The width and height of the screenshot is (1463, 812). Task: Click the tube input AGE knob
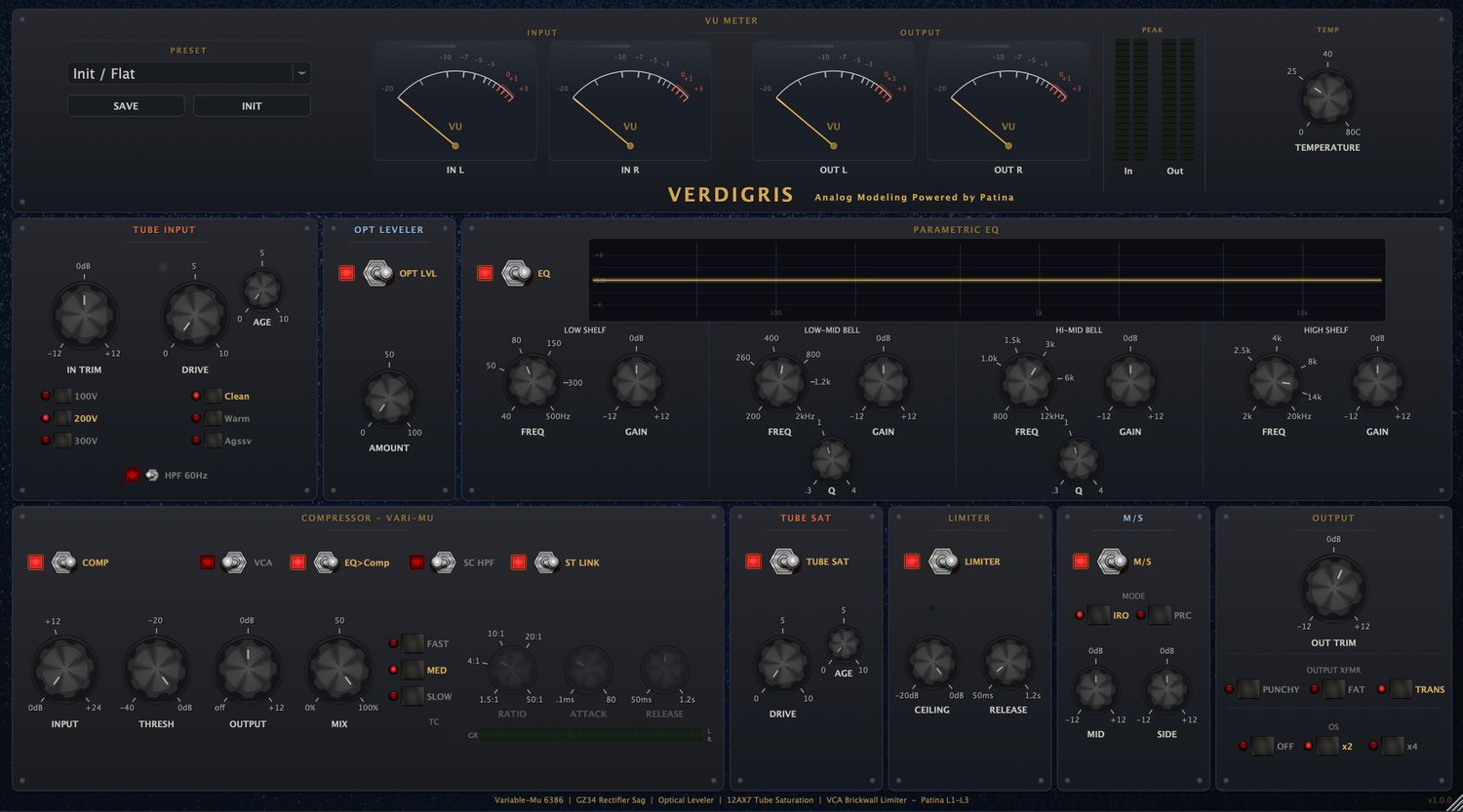pyautogui.click(x=261, y=290)
